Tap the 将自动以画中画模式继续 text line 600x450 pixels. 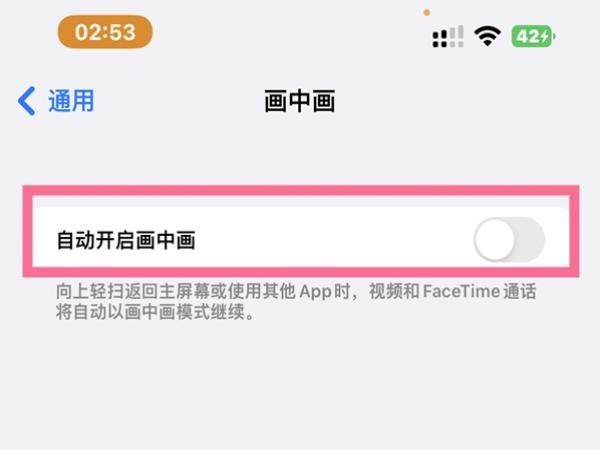coord(155,311)
